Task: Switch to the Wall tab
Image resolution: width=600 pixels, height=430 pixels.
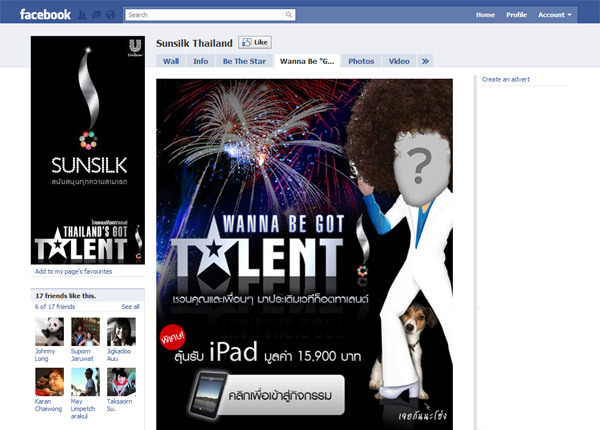Action: [171, 61]
